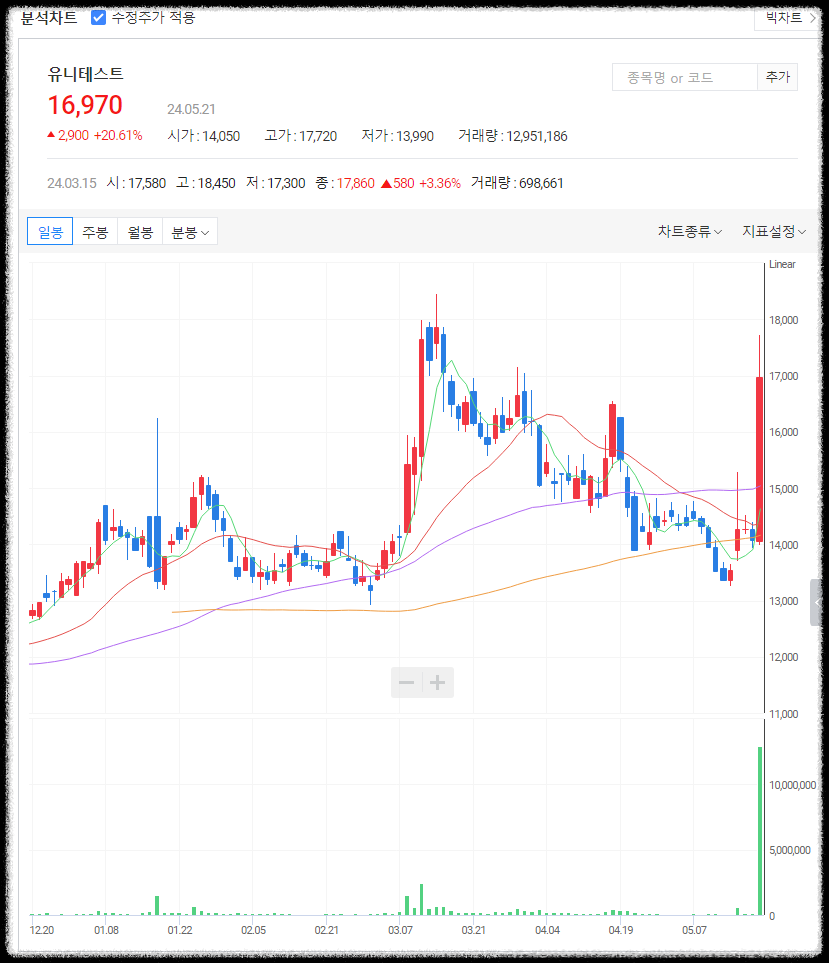Click the hovered date 24.03.15
829x963 pixels.
(72, 183)
